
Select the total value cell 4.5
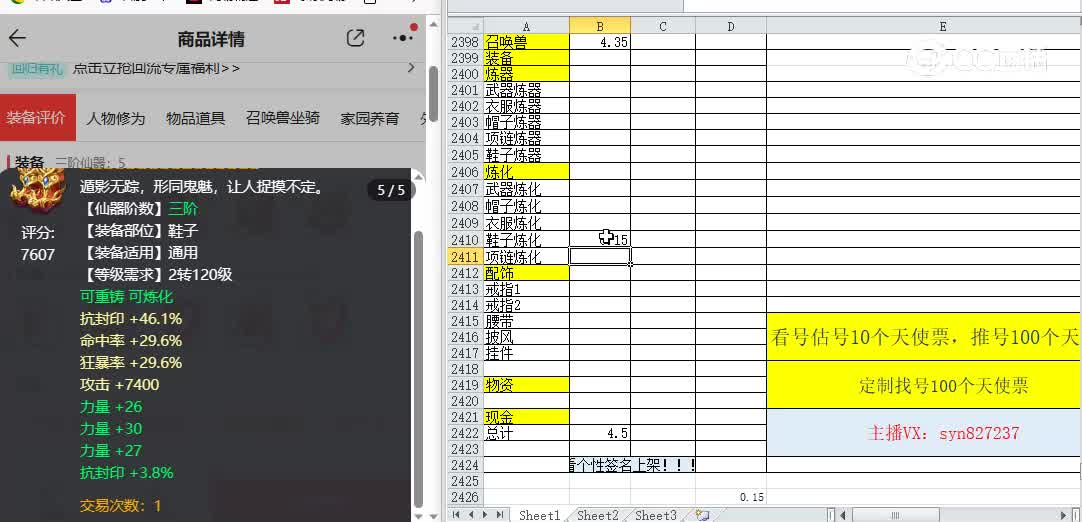click(x=600, y=433)
